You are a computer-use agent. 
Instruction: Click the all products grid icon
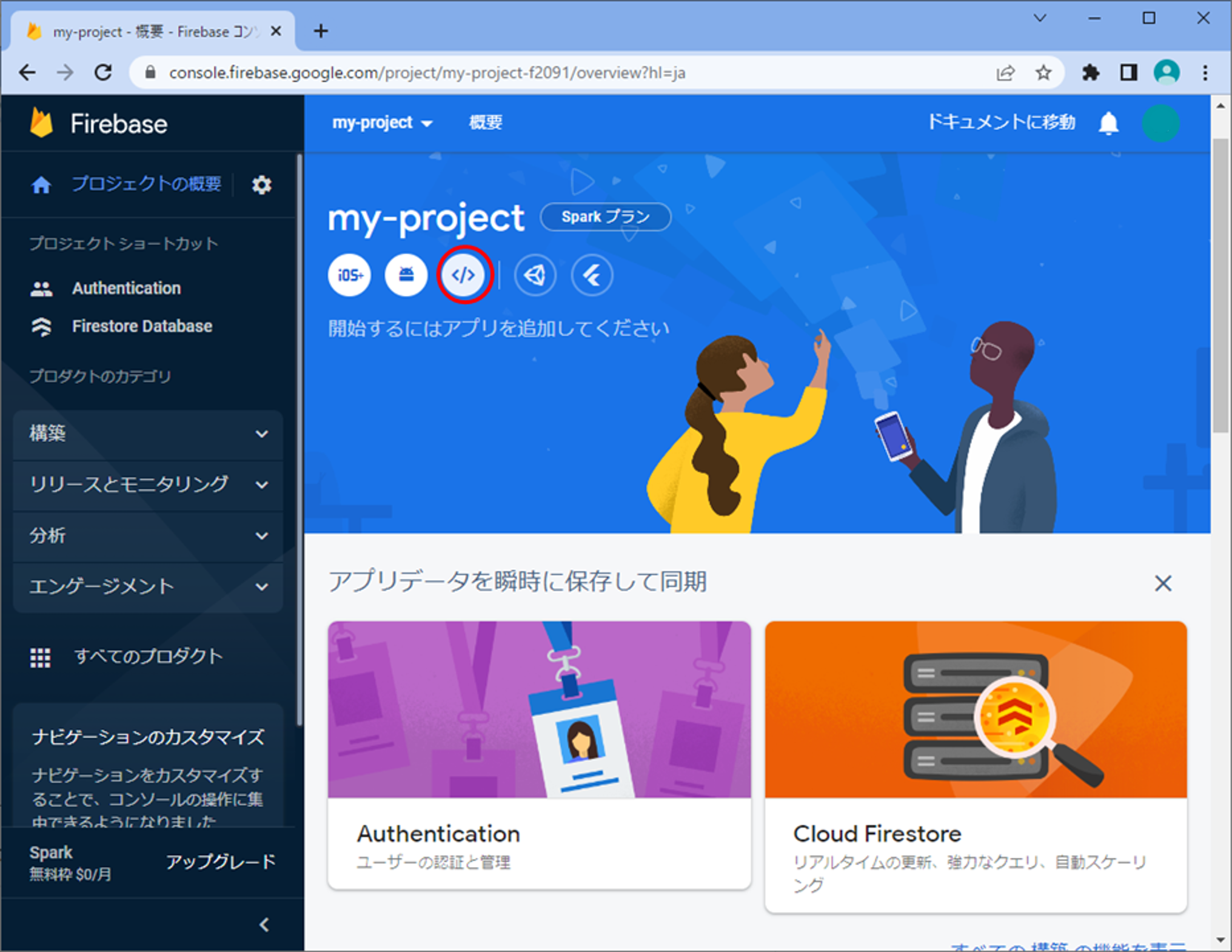41,657
